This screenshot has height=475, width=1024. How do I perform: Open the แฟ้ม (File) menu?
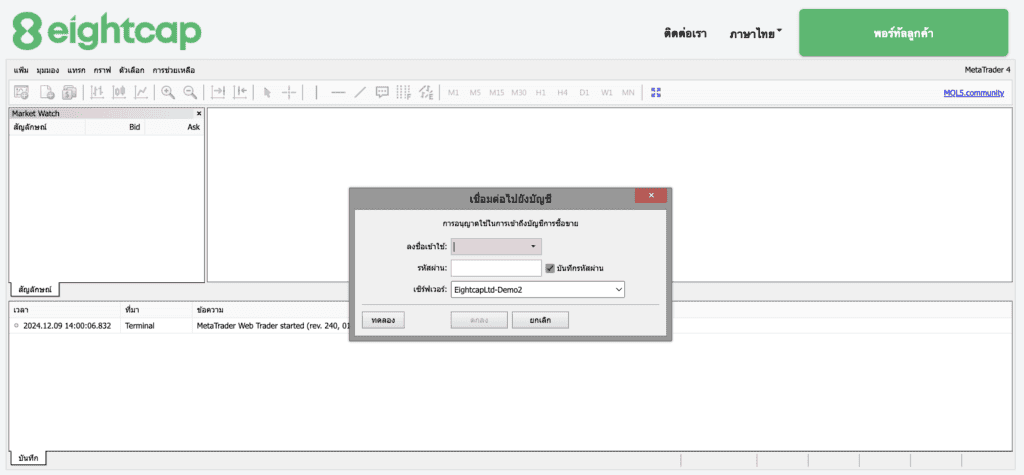pyautogui.click(x=22, y=70)
